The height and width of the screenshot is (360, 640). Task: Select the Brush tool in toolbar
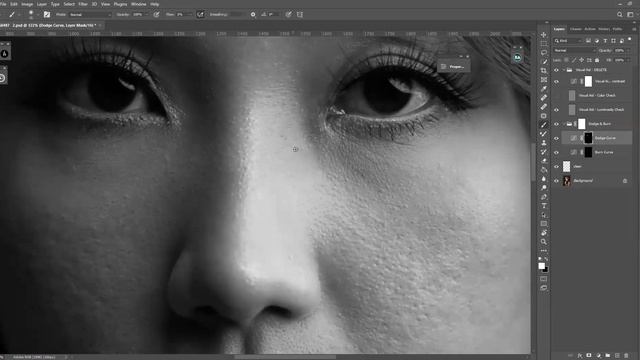click(x=544, y=124)
